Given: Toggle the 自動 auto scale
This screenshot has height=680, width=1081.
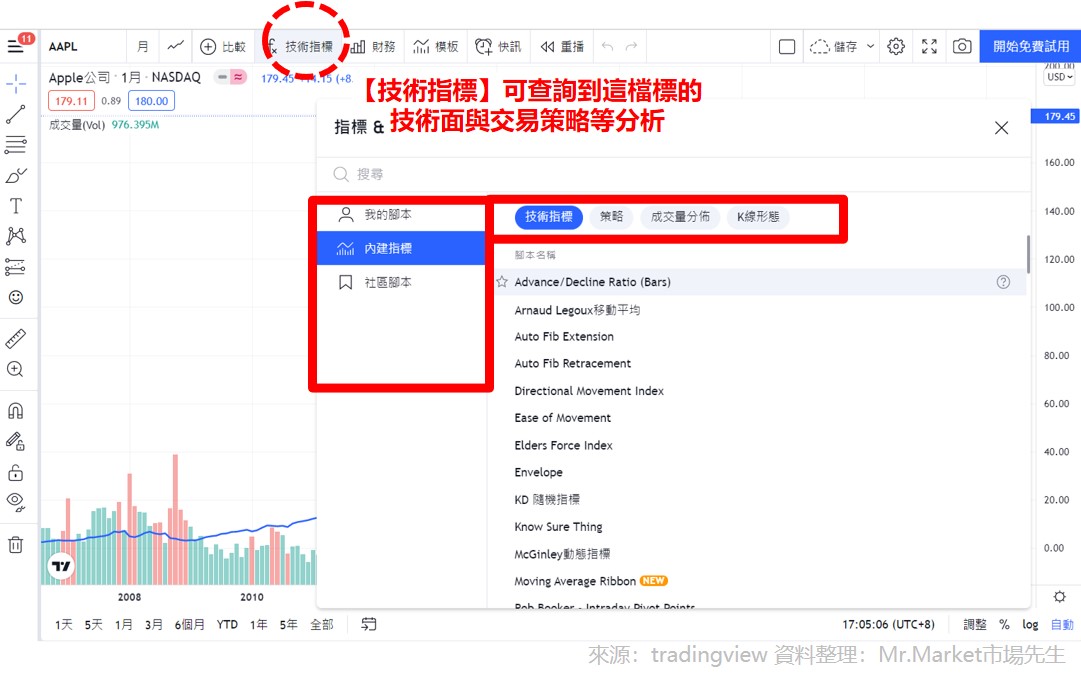Looking at the screenshot, I should click(1062, 624).
